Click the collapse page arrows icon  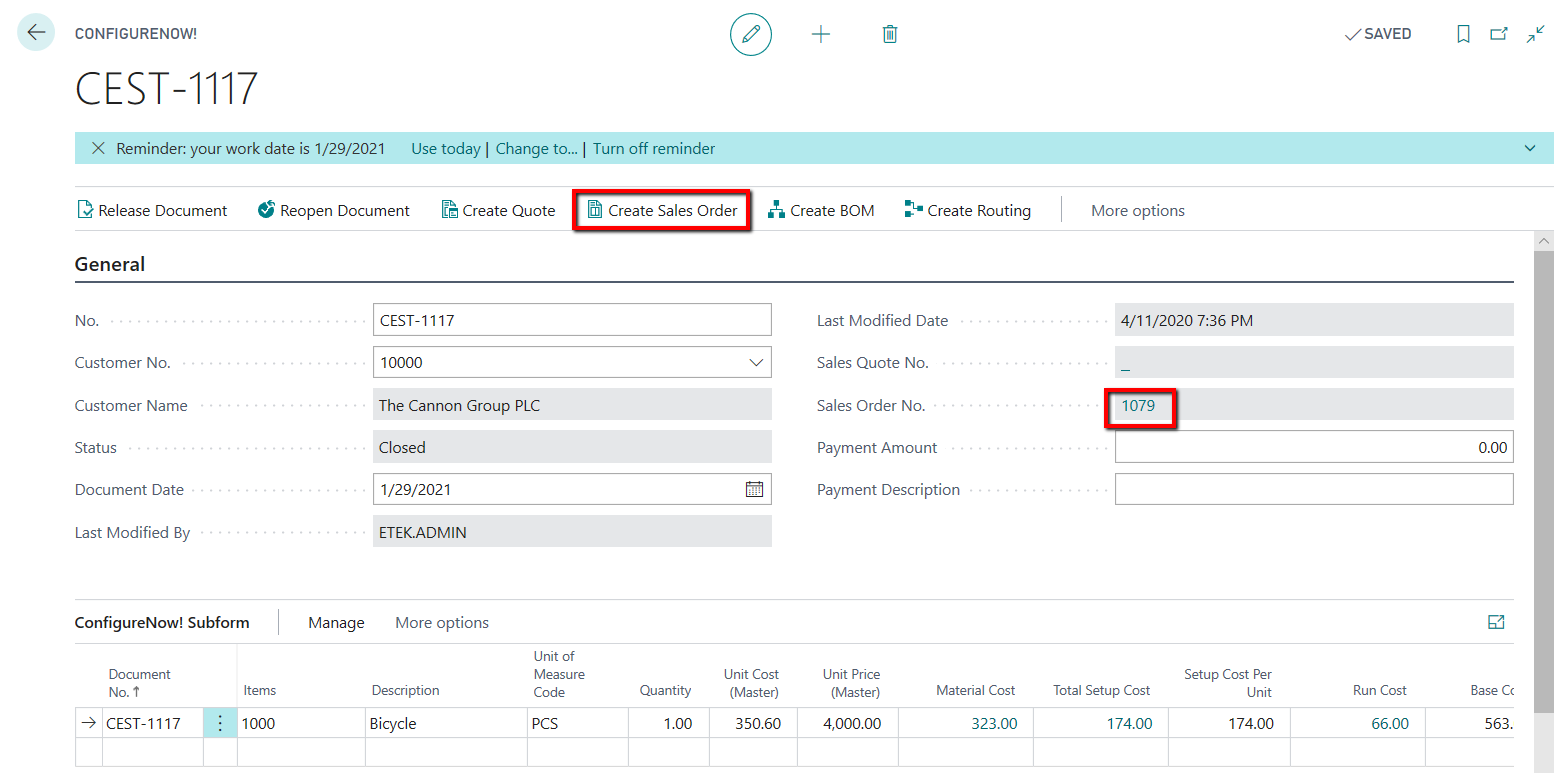point(1535,34)
